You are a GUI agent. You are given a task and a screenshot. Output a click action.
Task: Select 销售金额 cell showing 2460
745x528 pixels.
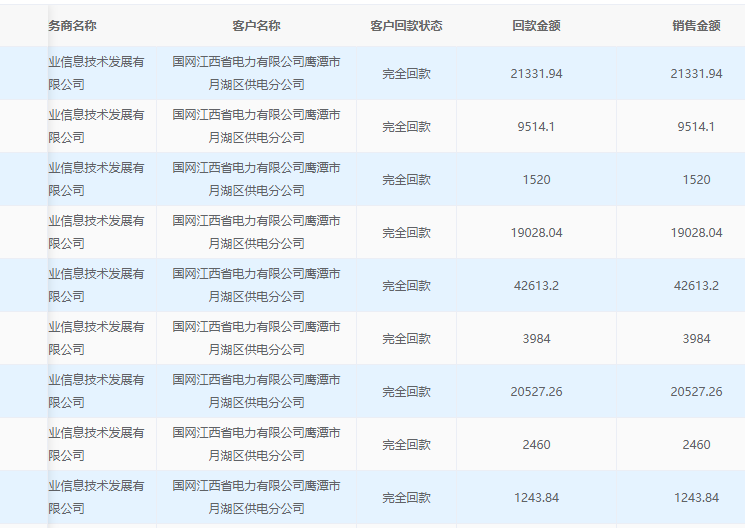pos(697,445)
